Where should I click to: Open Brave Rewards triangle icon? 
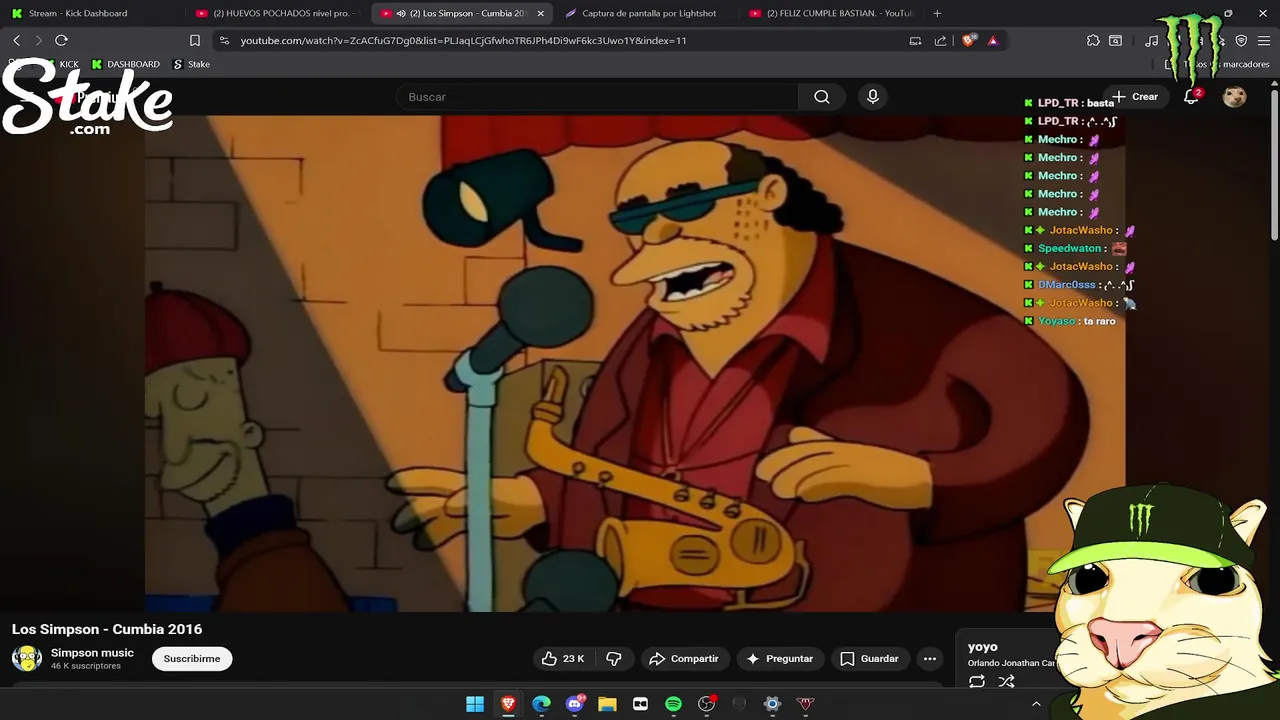(993, 40)
